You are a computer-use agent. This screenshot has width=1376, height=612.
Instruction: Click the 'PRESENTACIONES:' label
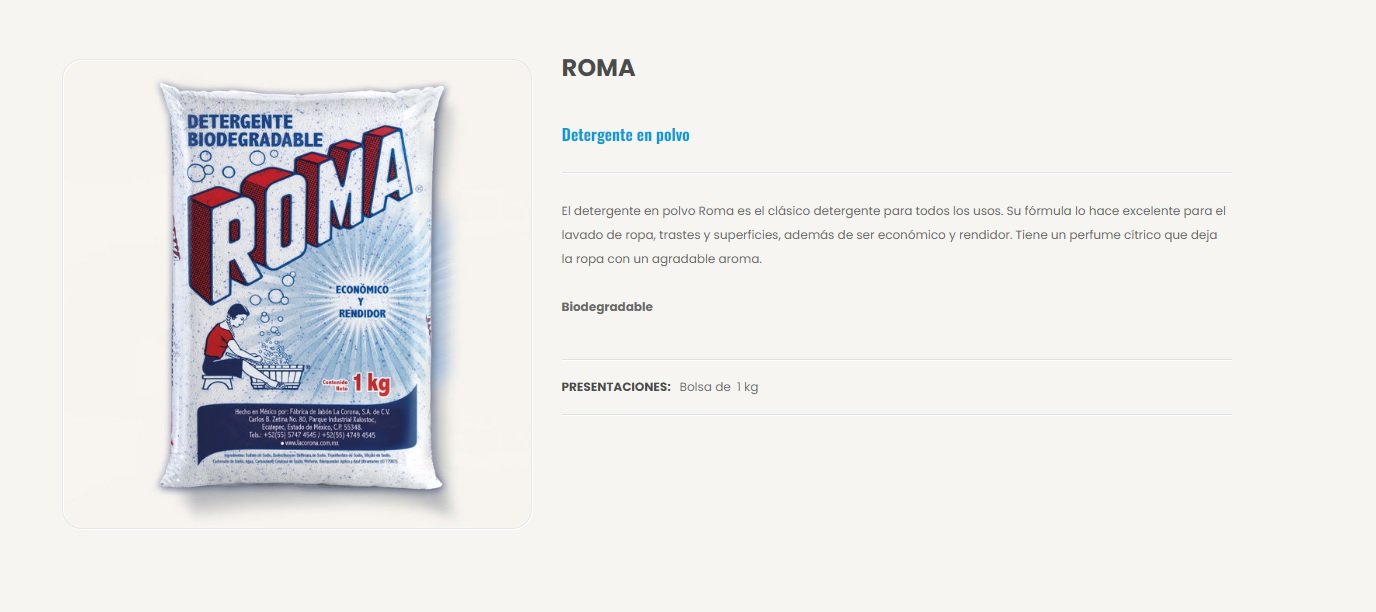[x=616, y=387]
